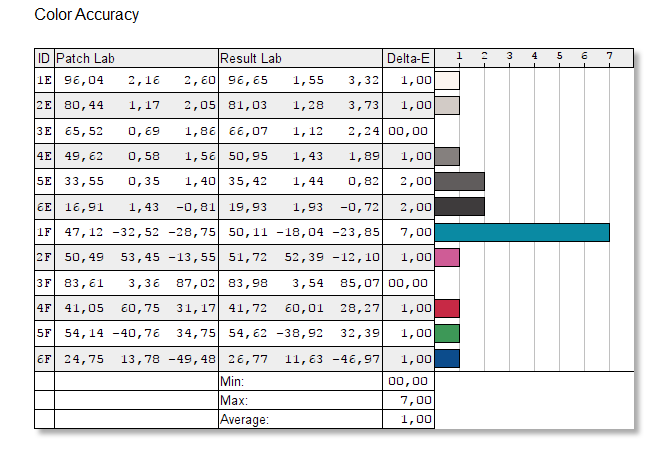
Task: Click the blue 6F color patch
Action: pos(447,358)
